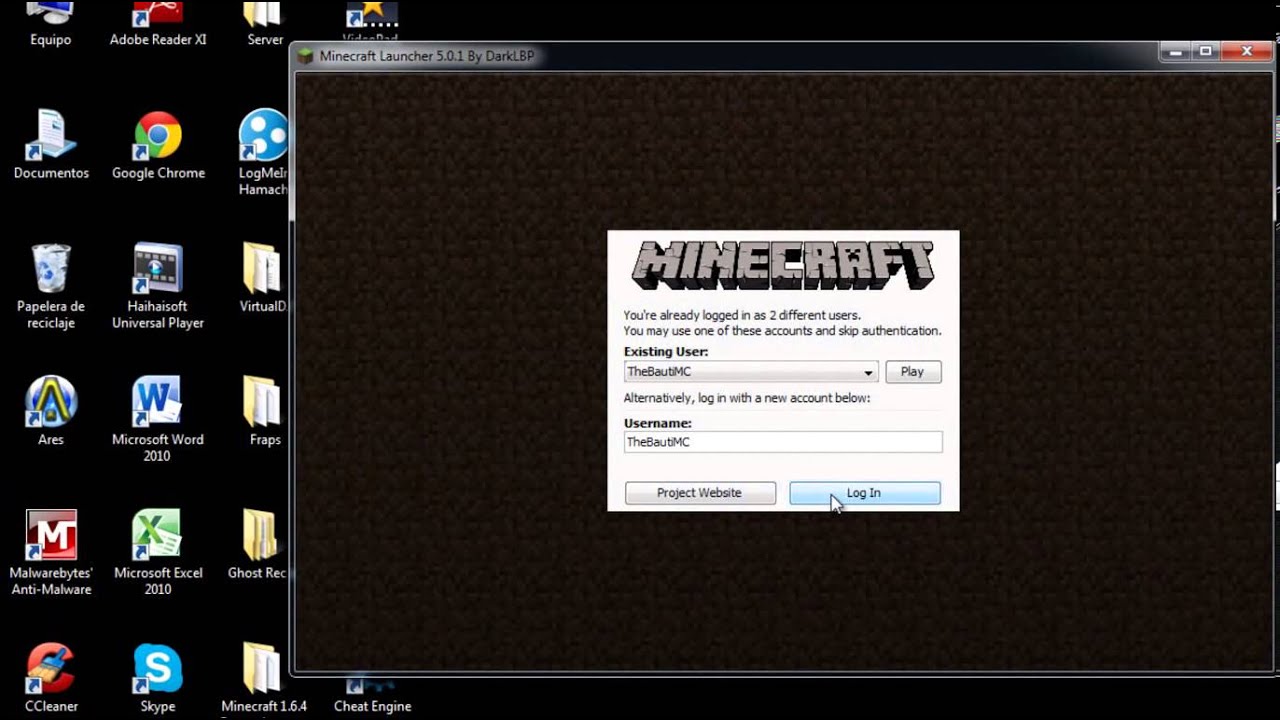Click Minecraft Launcher title bar block icon

[x=306, y=56]
